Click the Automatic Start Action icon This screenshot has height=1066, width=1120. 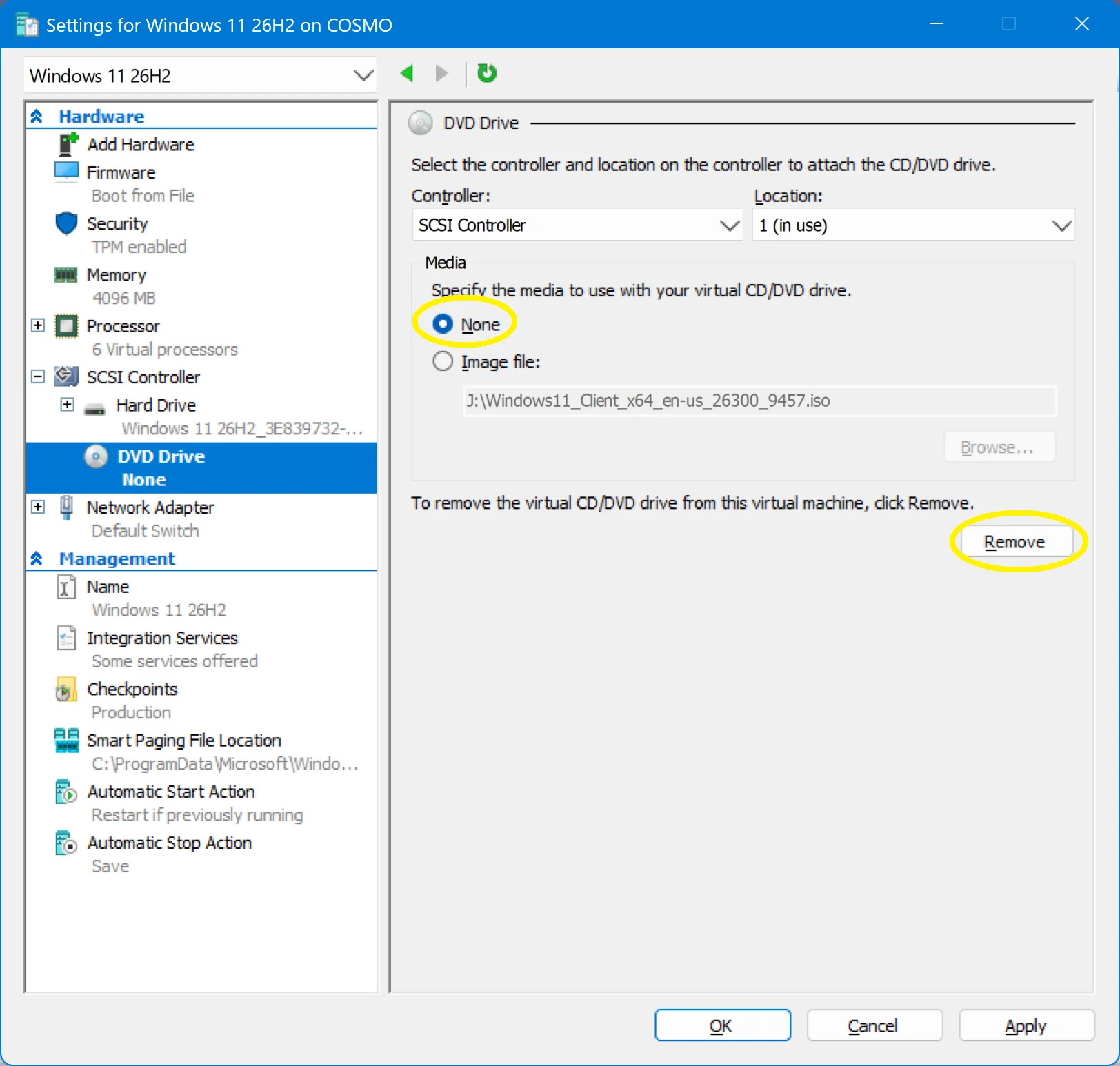(x=66, y=792)
